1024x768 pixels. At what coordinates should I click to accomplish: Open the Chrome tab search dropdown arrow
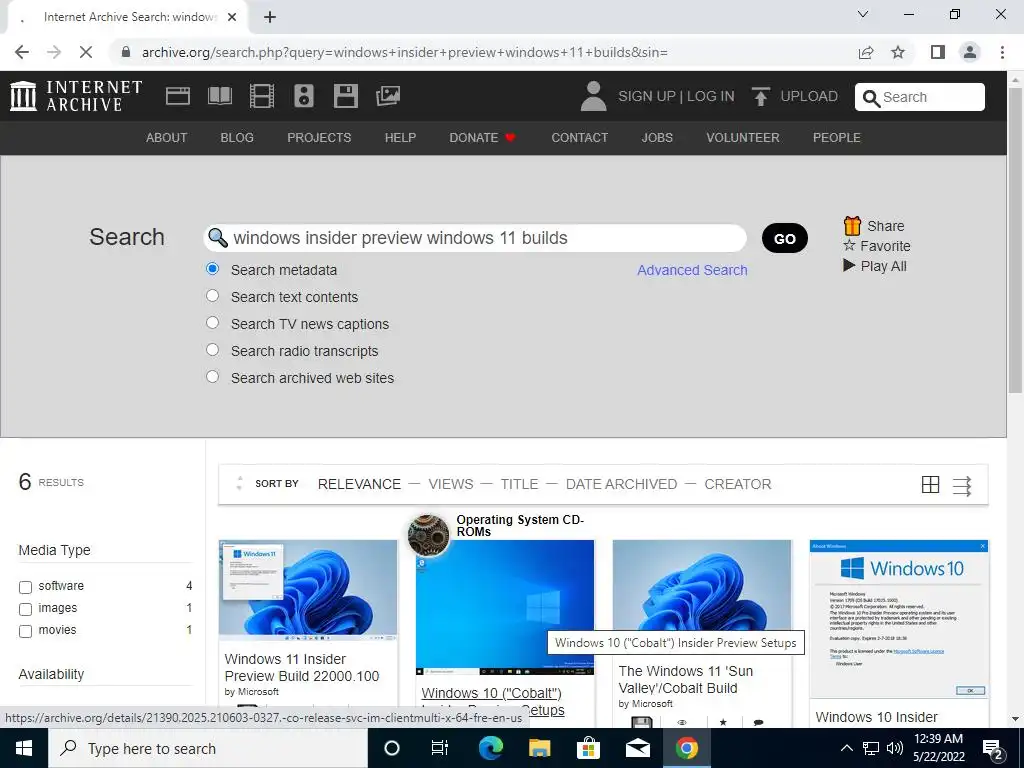click(x=863, y=14)
